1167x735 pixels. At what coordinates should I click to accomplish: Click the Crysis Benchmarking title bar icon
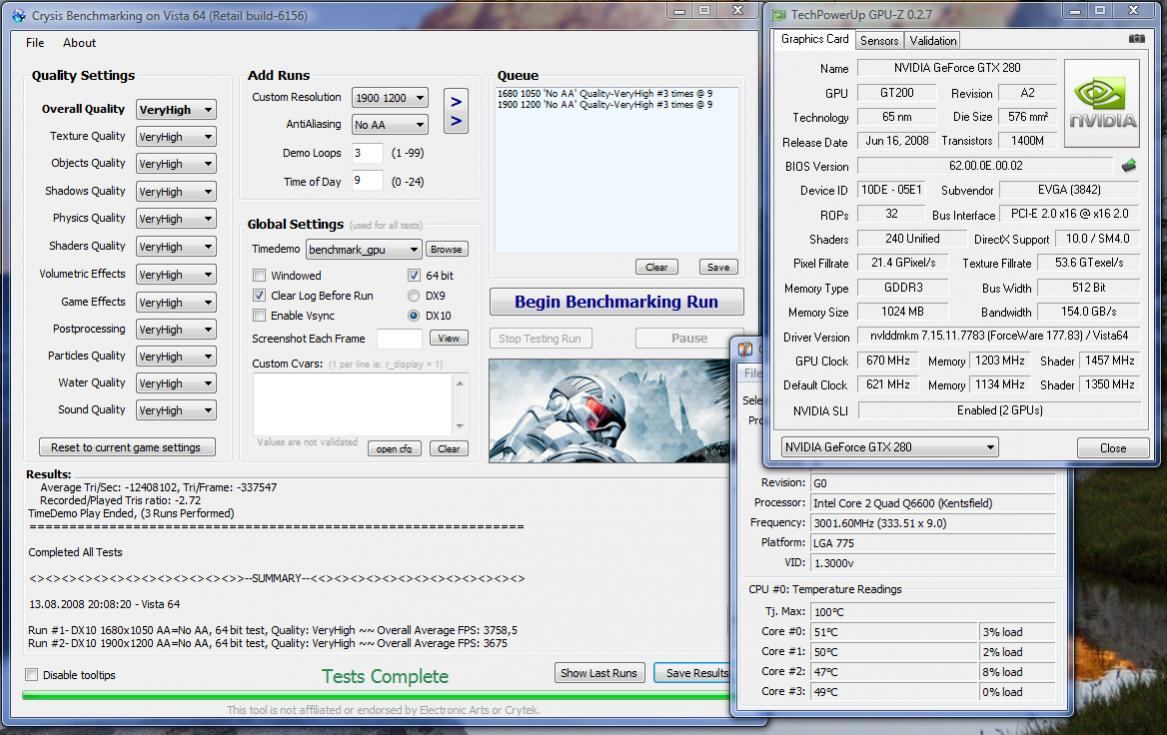pos(19,16)
